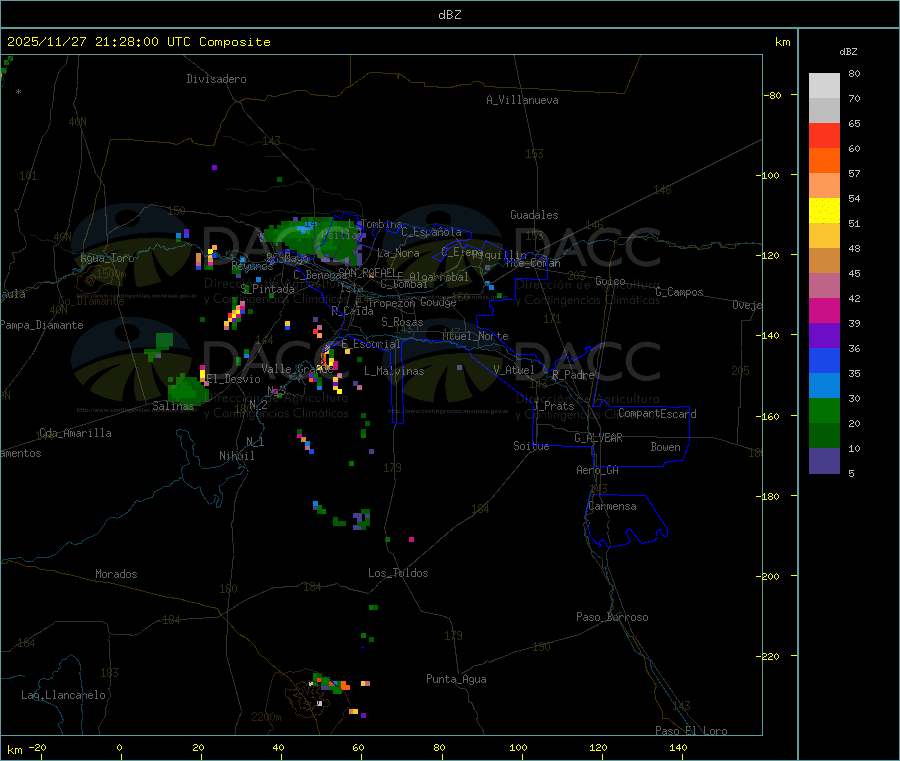Click the Guadales map label
900x761 pixels.
[x=534, y=215]
